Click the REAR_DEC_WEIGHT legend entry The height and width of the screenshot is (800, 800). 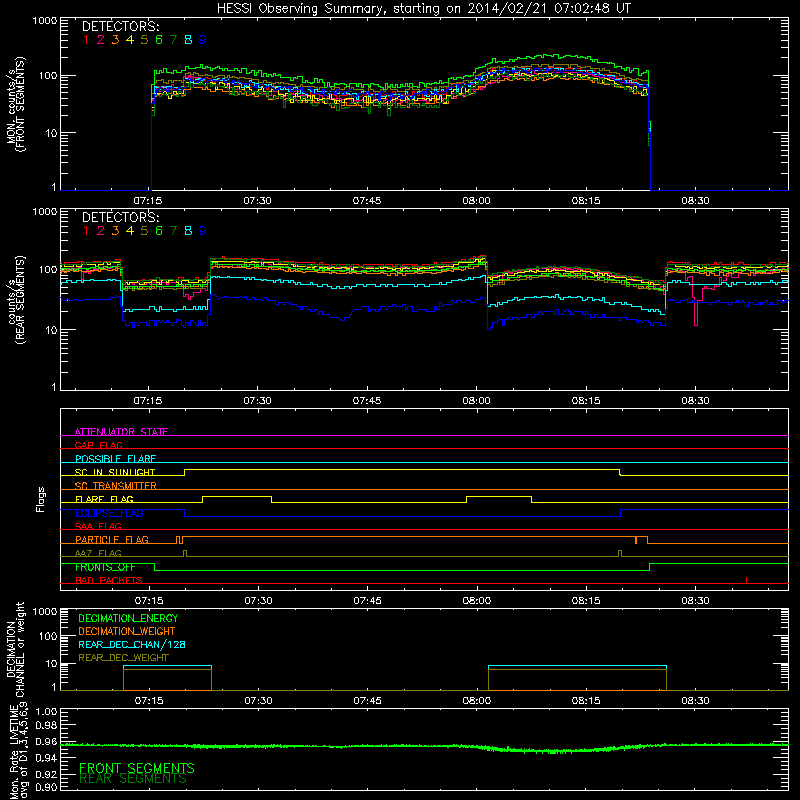(x=123, y=658)
